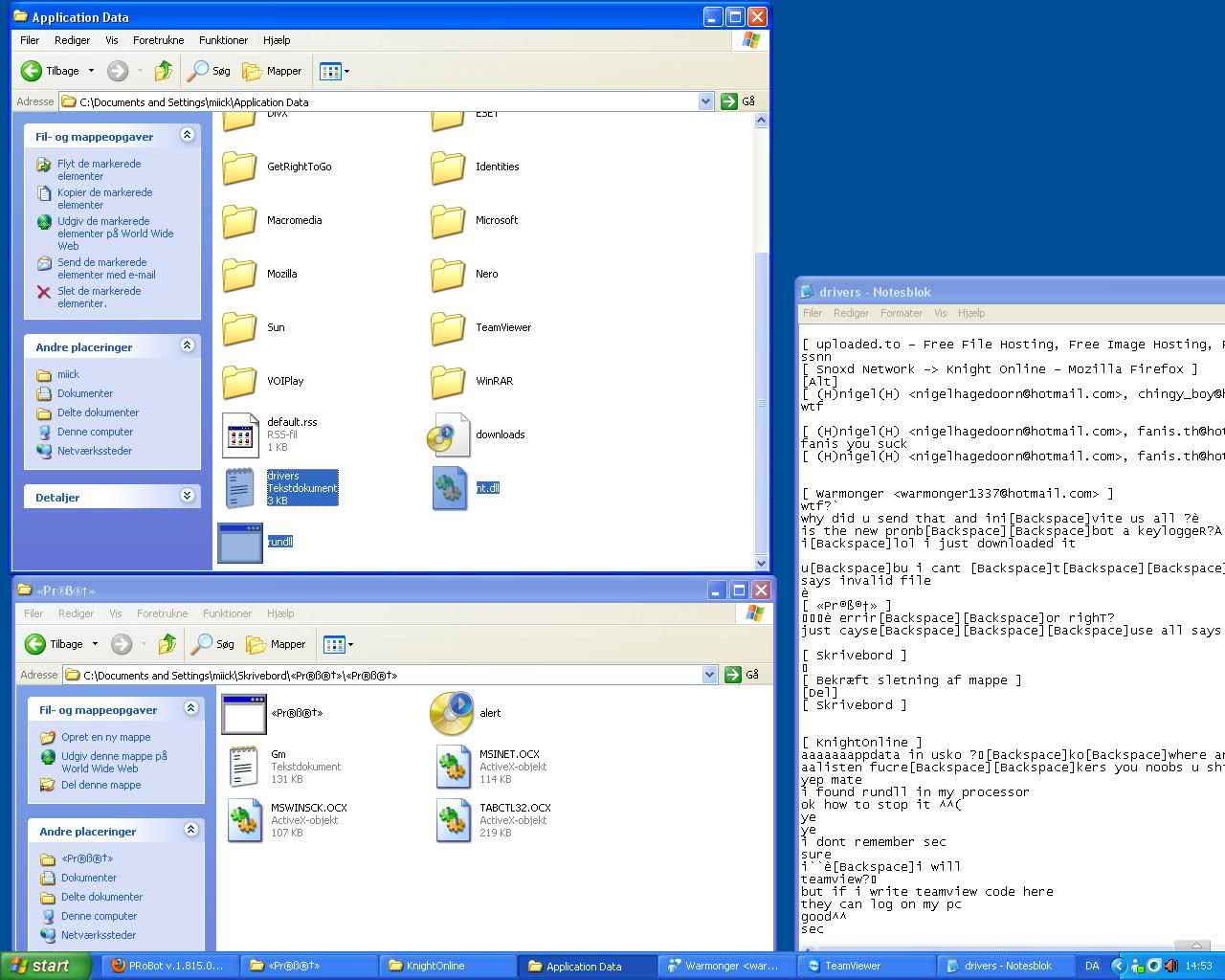
Task: Open Tilbage history dropdown arrow in Application Data
Action: coord(92,71)
